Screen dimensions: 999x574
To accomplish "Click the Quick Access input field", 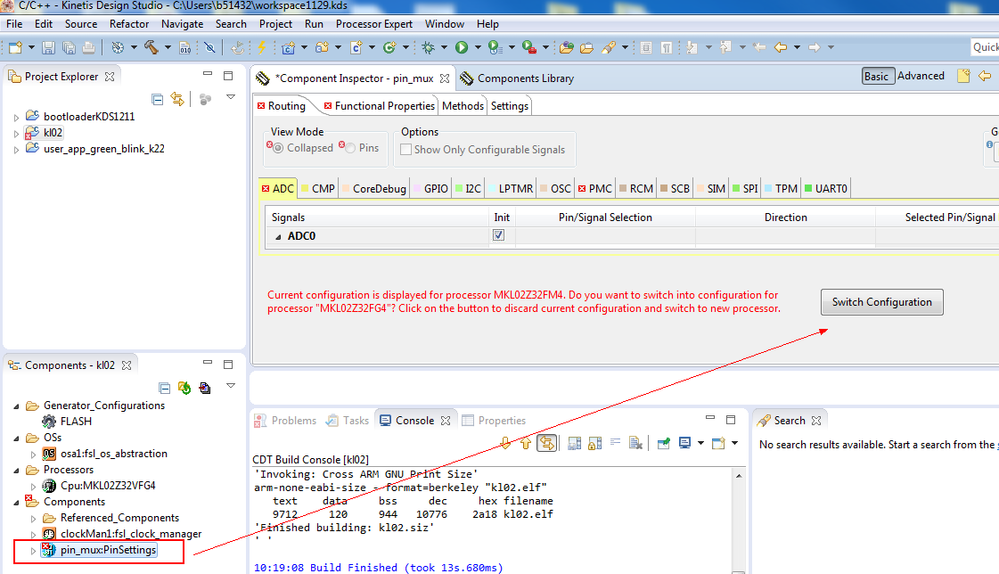I will pyautogui.click(x=985, y=47).
